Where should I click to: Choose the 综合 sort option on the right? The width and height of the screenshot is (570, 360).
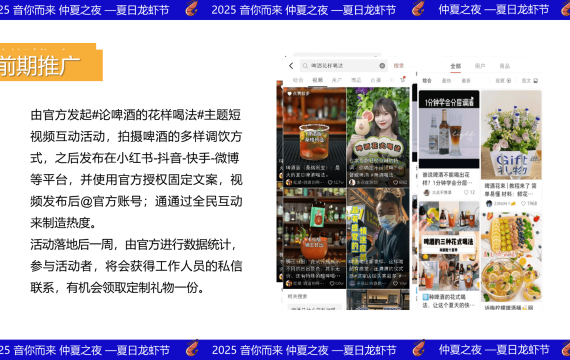(x=427, y=81)
